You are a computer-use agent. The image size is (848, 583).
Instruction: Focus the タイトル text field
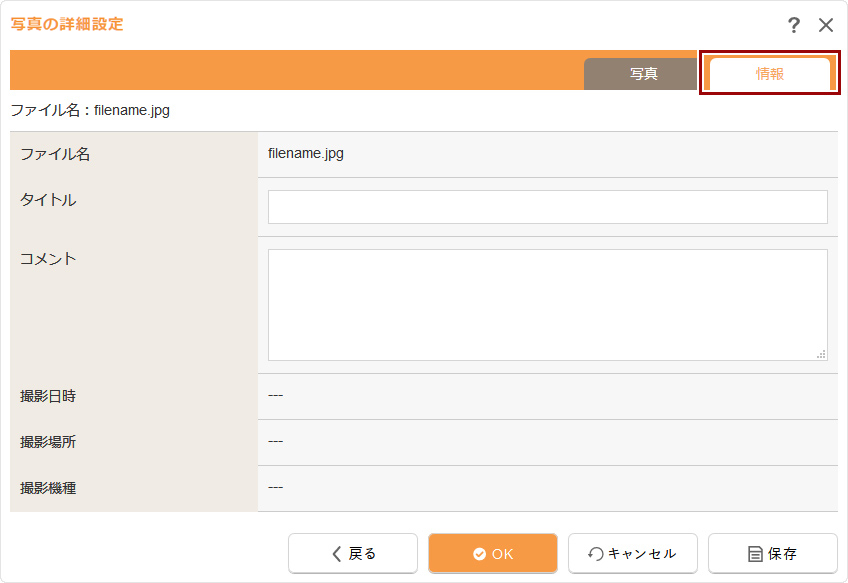[x=547, y=207]
